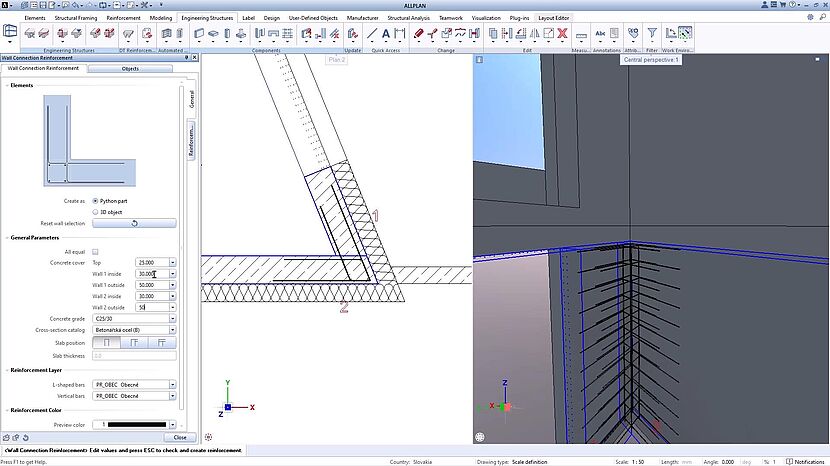Click the Abc annotation label tool
Screen dimensions: 830x466
(600, 33)
